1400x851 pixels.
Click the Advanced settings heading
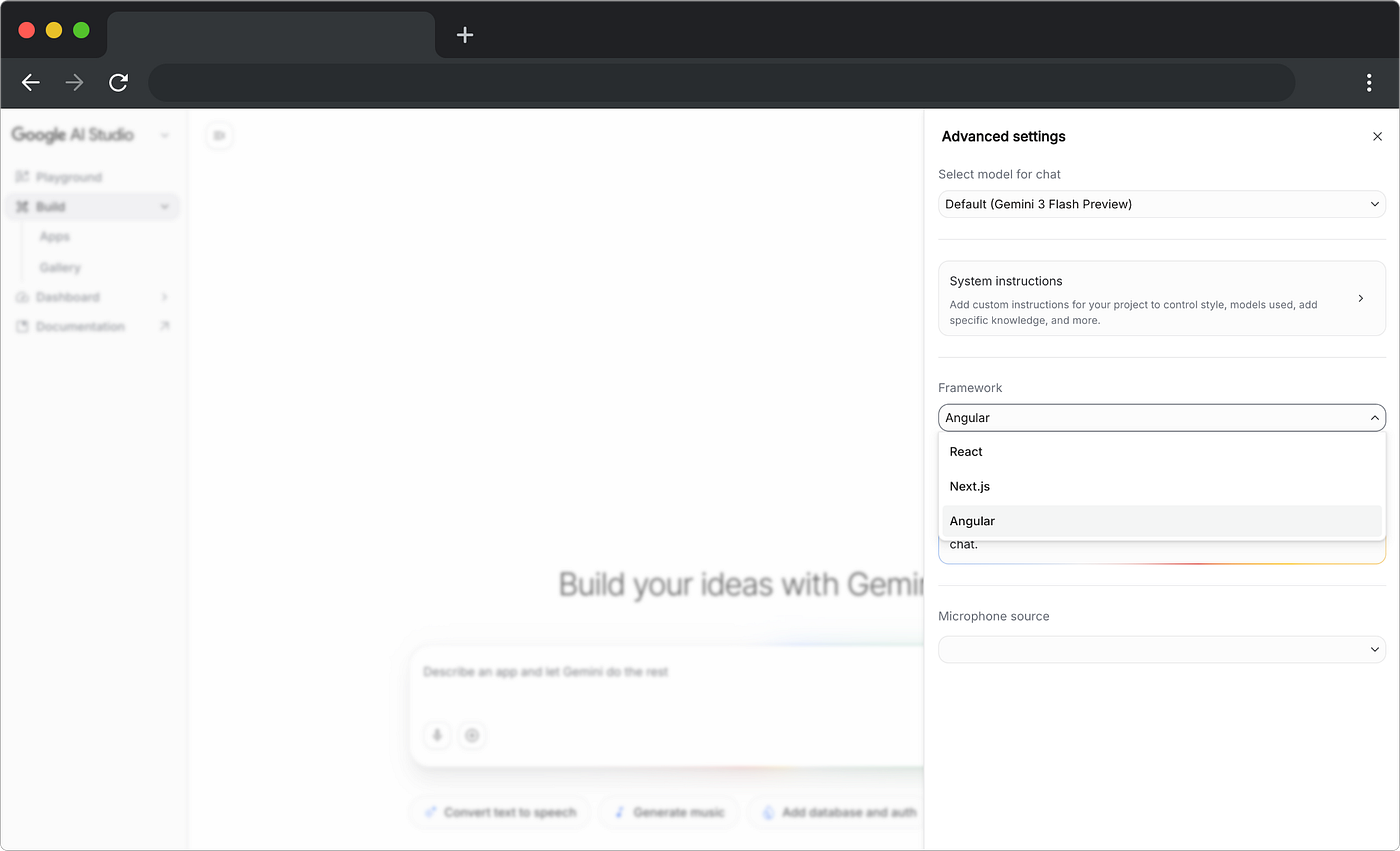pos(1004,136)
